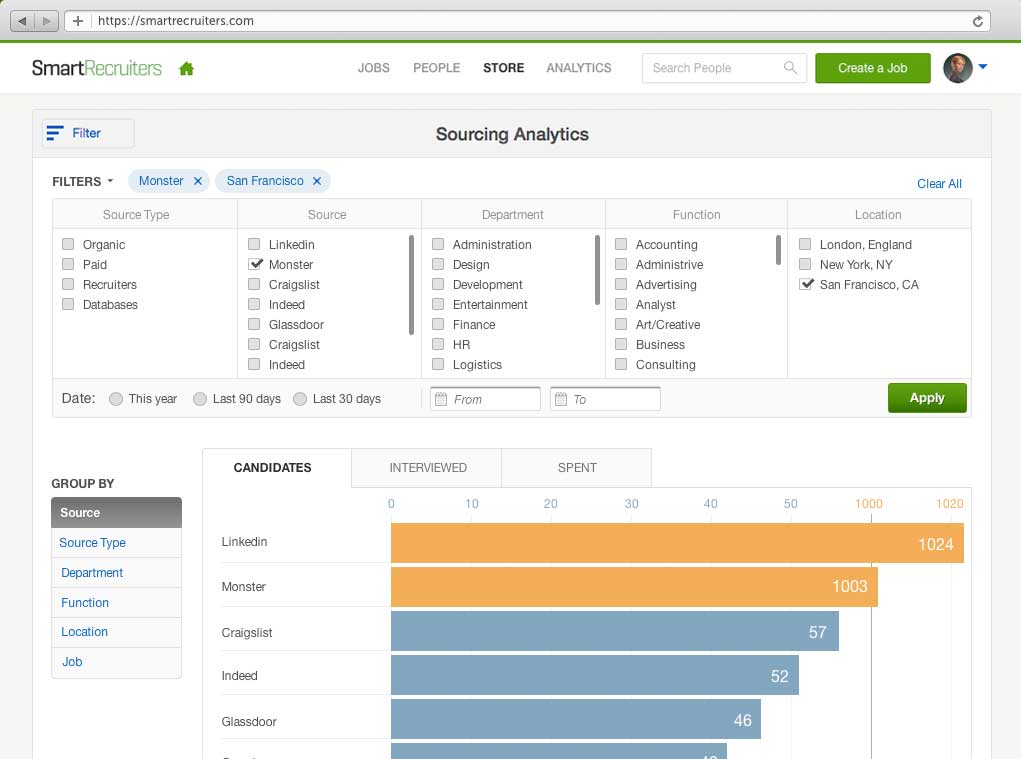This screenshot has height=759, width=1021.
Task: Click the Indeed 52 bar
Action: (x=594, y=675)
